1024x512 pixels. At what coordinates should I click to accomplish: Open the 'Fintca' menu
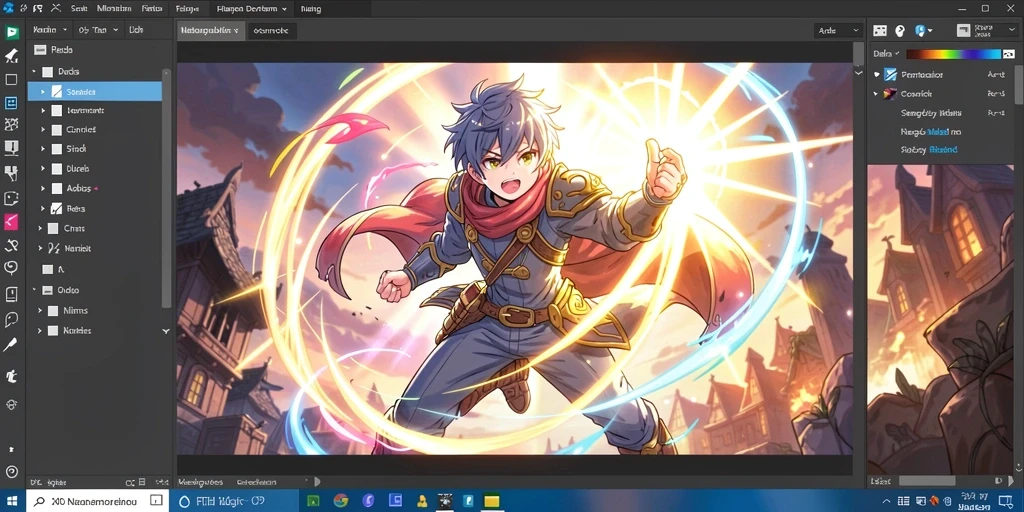(152, 9)
